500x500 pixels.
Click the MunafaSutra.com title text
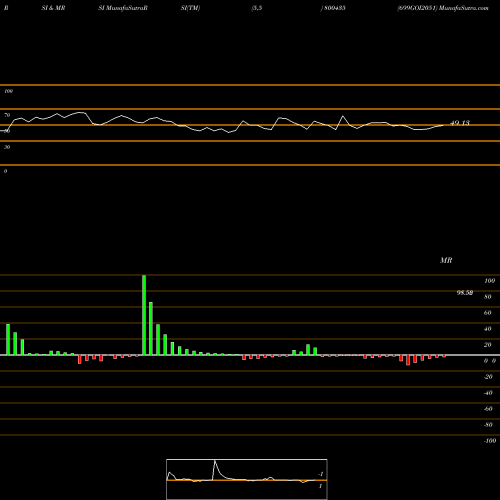pos(464,8)
